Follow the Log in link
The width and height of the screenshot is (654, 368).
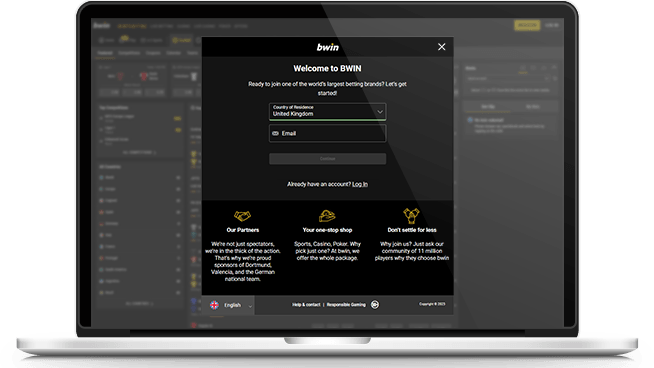[x=360, y=184]
